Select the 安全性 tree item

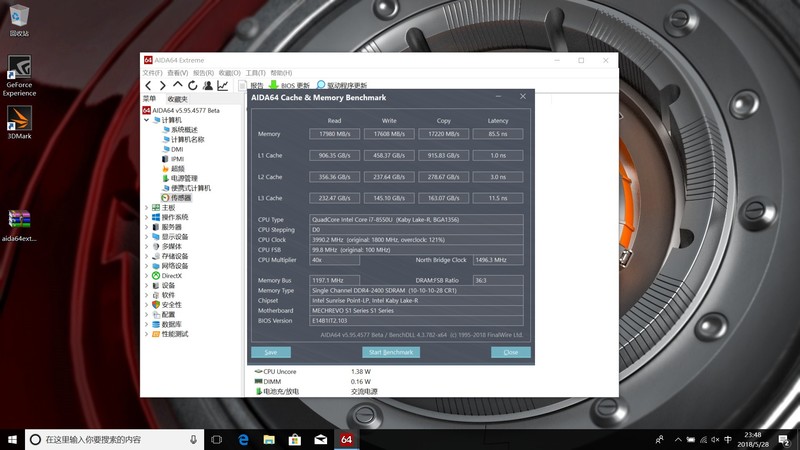167,305
